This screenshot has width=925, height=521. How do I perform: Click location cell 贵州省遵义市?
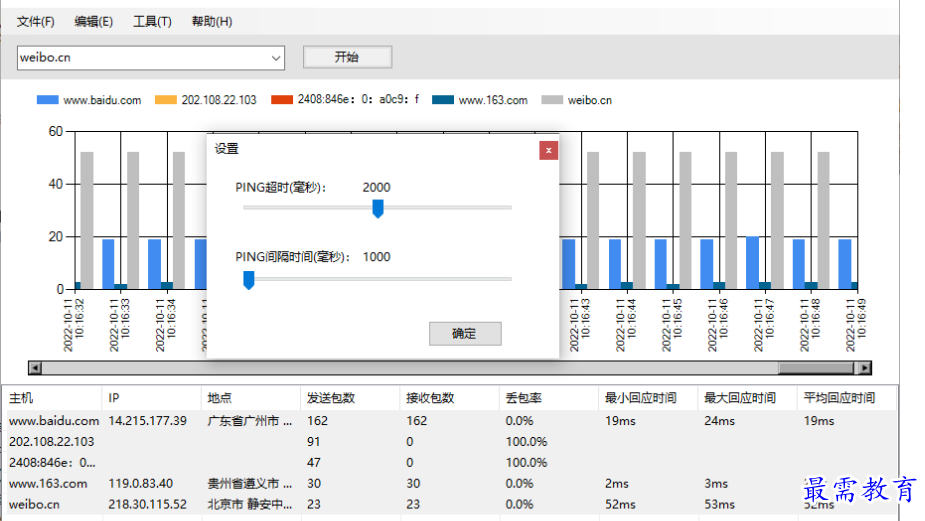(250, 484)
